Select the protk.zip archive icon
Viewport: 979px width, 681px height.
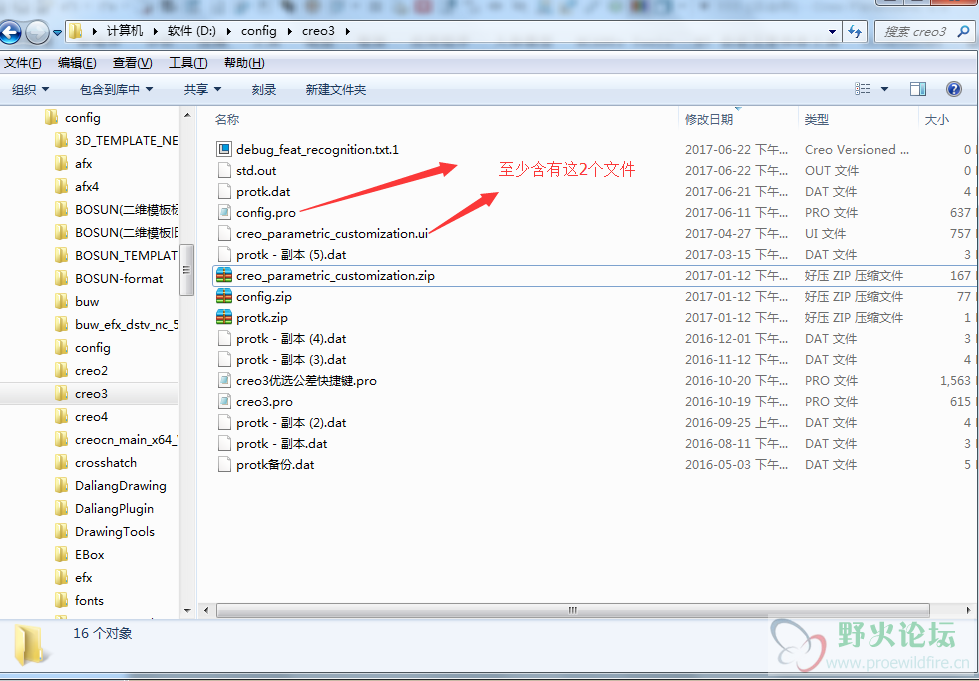click(224, 318)
